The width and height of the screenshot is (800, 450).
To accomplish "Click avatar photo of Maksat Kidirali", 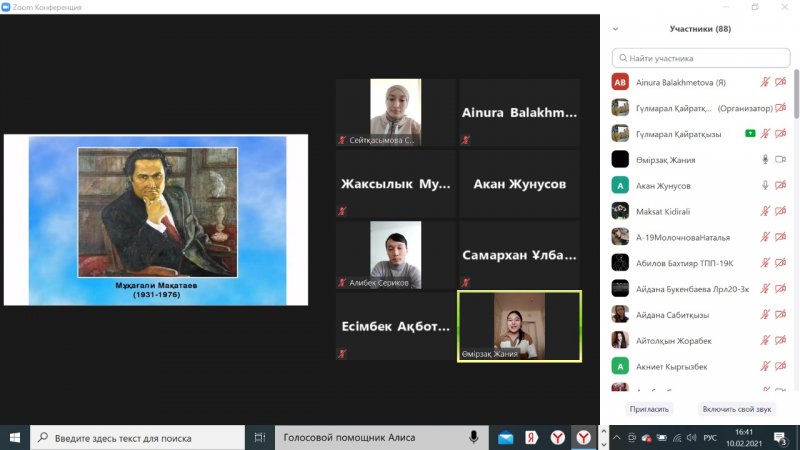I will tap(620, 211).
